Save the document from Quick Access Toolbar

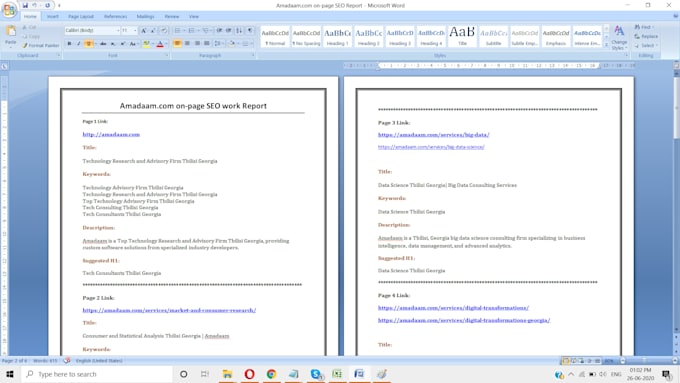coord(25,5)
